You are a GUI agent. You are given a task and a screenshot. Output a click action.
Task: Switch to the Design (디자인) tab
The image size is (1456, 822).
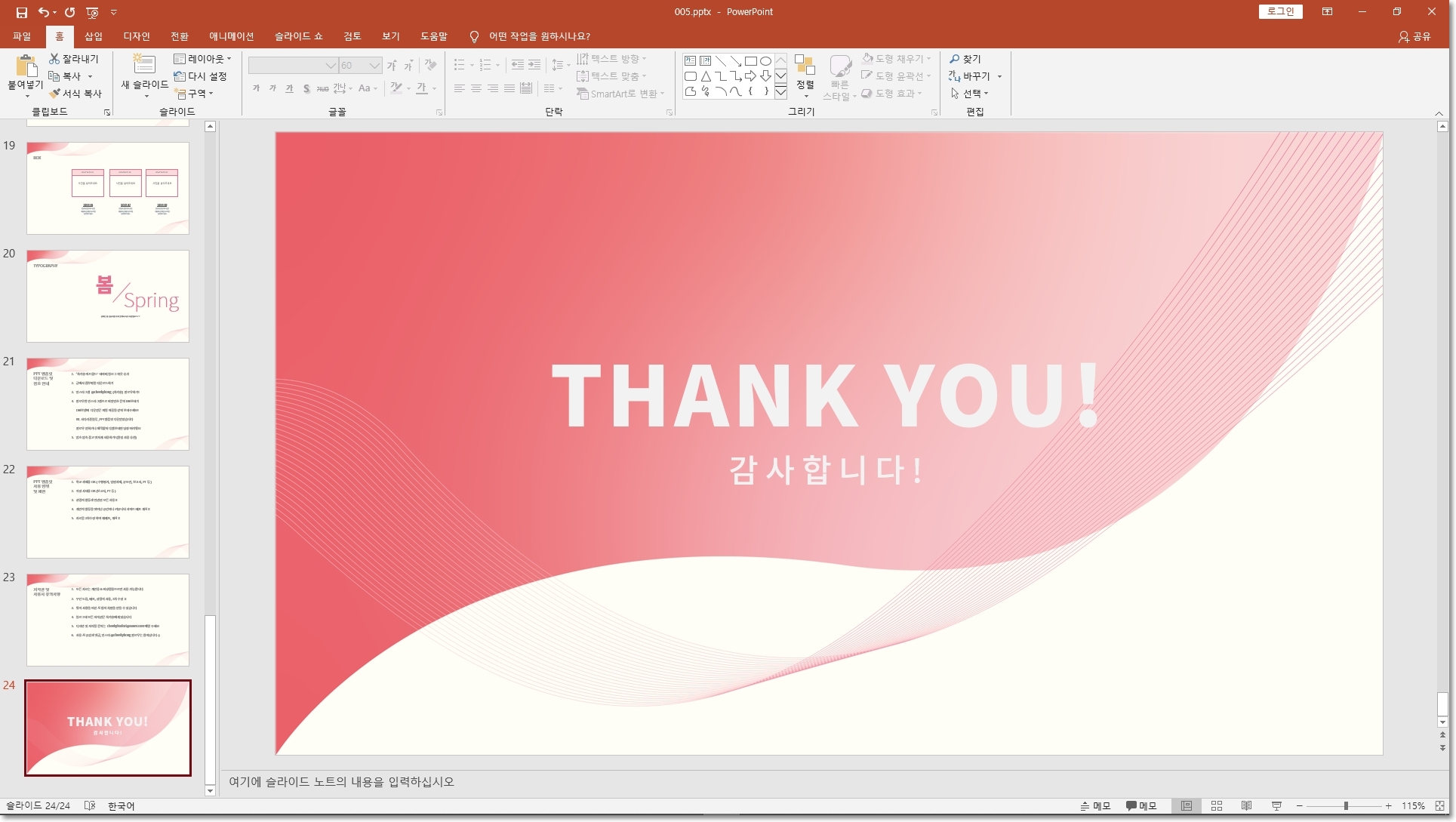pos(137,36)
